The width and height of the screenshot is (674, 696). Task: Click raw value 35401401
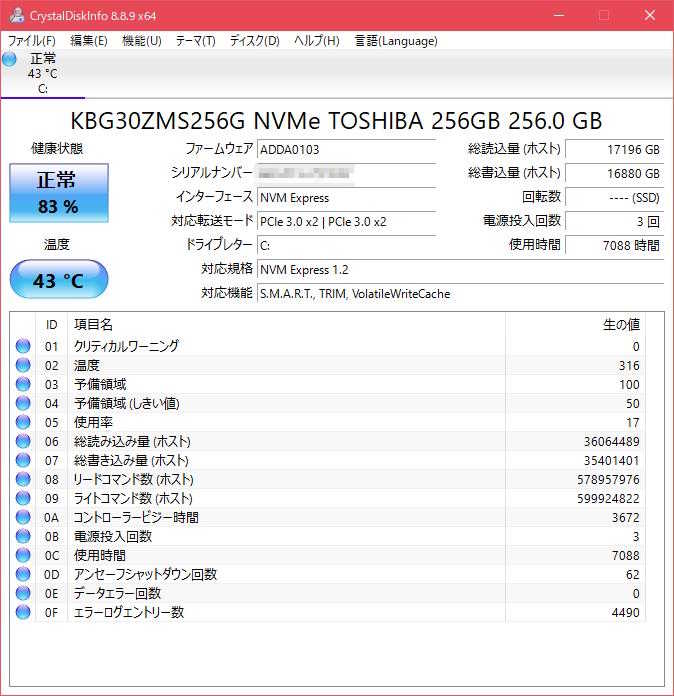coord(611,461)
